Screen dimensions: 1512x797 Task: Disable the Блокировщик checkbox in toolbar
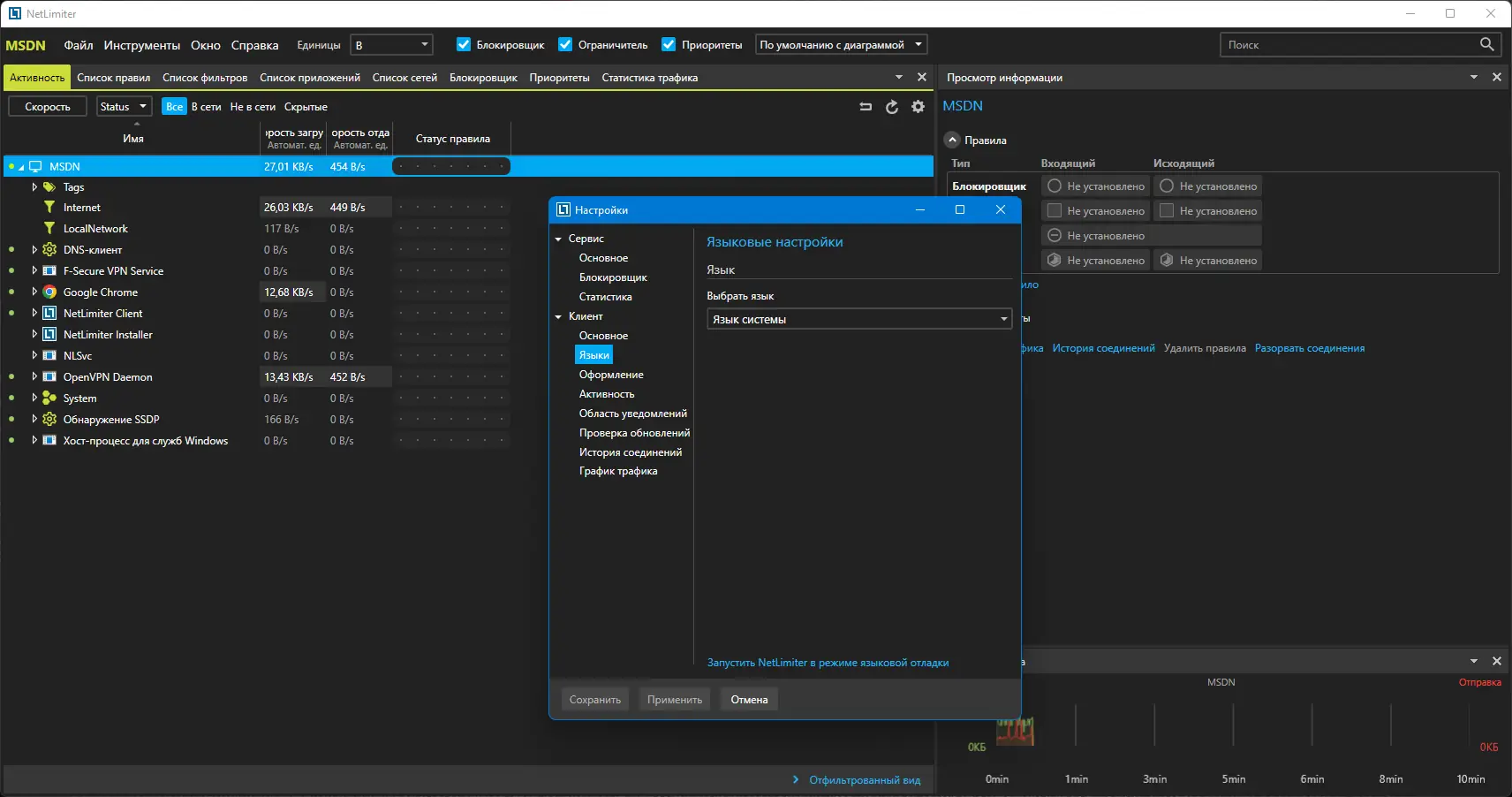pos(464,45)
